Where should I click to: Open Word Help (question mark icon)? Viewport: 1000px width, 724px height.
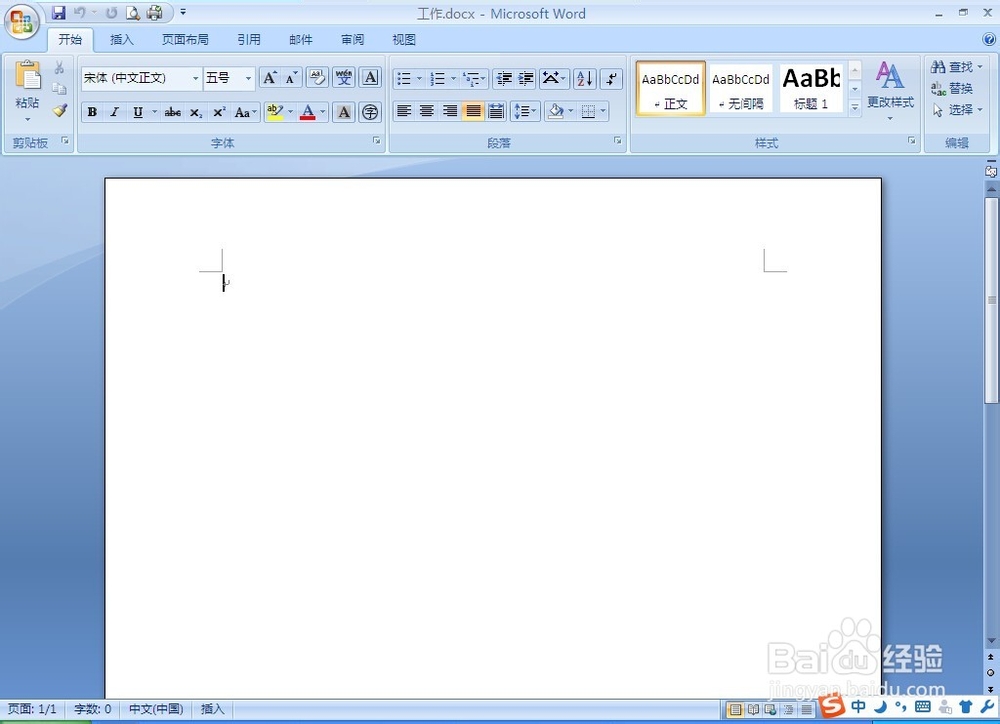coord(989,40)
